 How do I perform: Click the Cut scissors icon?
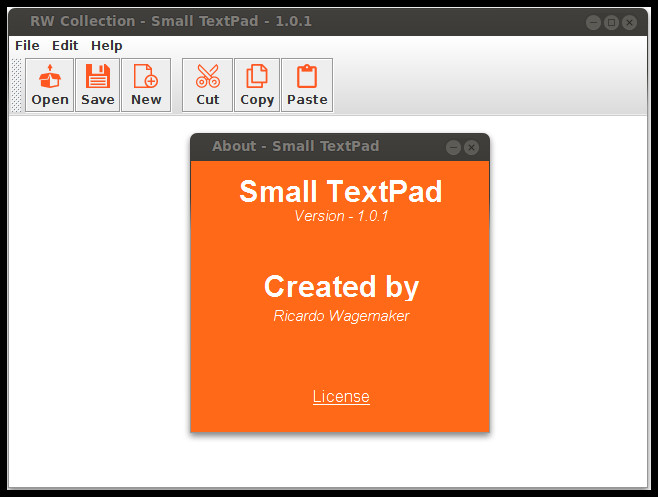[207, 85]
